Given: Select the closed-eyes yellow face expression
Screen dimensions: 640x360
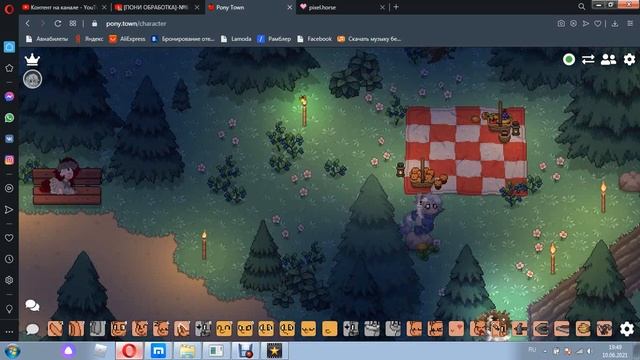Looking at the screenshot, I should (308, 329).
